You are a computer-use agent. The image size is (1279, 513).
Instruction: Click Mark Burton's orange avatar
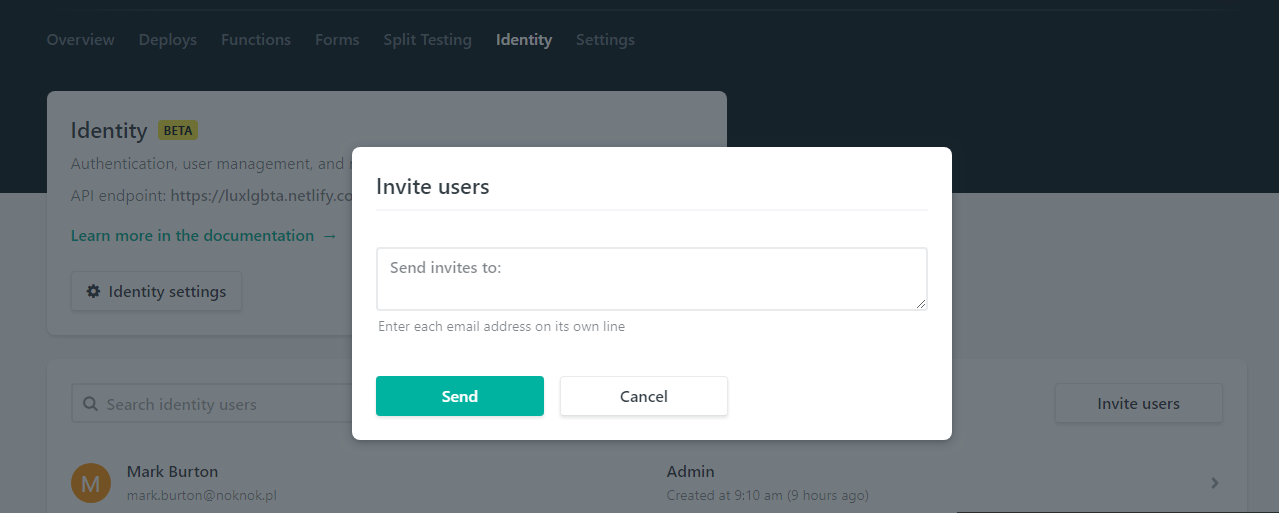(91, 483)
